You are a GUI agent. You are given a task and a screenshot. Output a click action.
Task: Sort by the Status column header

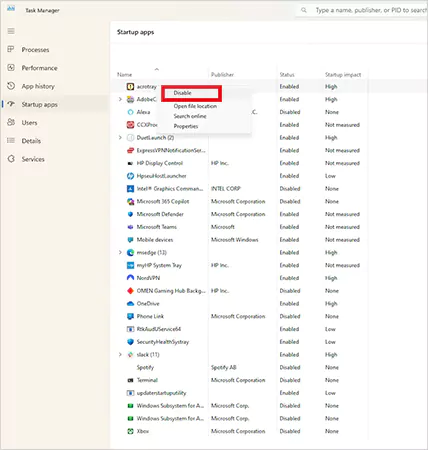click(x=287, y=75)
